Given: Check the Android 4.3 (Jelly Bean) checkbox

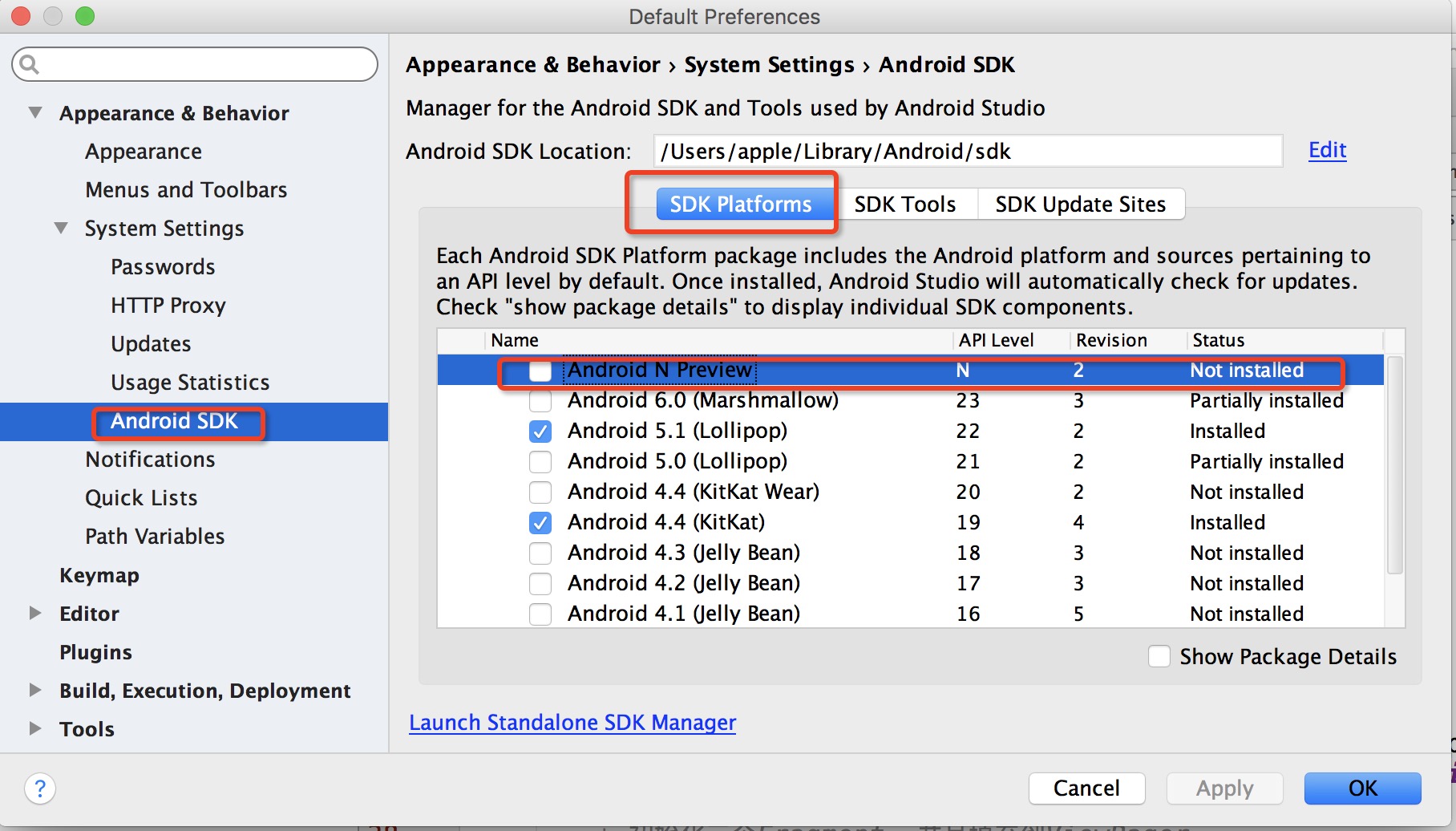Looking at the screenshot, I should pyautogui.click(x=540, y=553).
